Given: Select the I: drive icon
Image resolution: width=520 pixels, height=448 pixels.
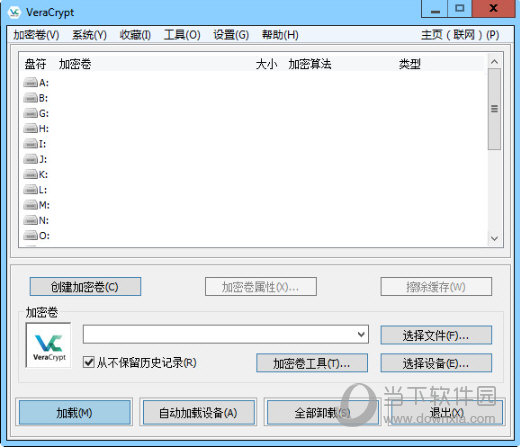Looking at the screenshot, I should (30, 144).
